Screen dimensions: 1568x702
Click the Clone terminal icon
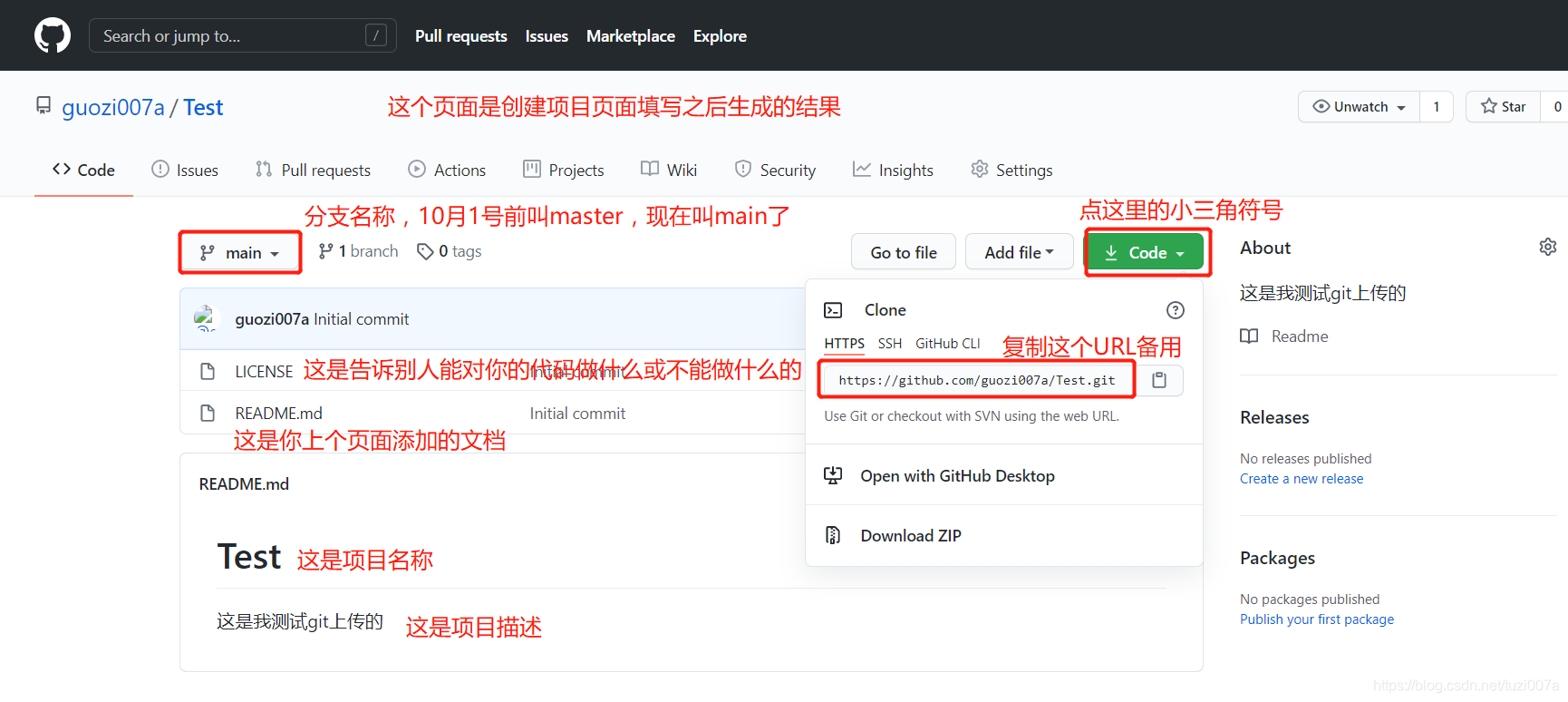[833, 310]
